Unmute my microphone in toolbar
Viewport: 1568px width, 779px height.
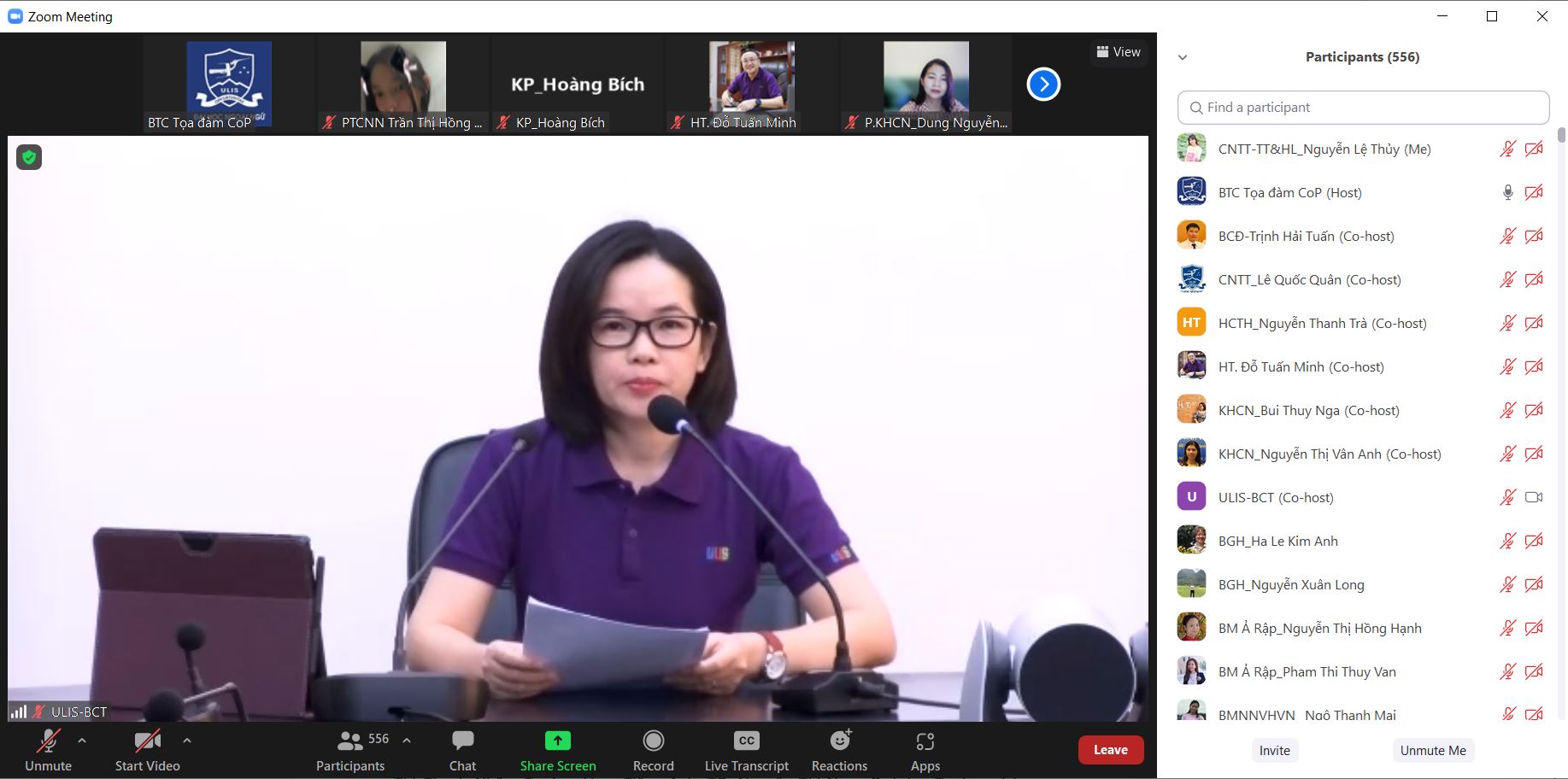(x=48, y=750)
